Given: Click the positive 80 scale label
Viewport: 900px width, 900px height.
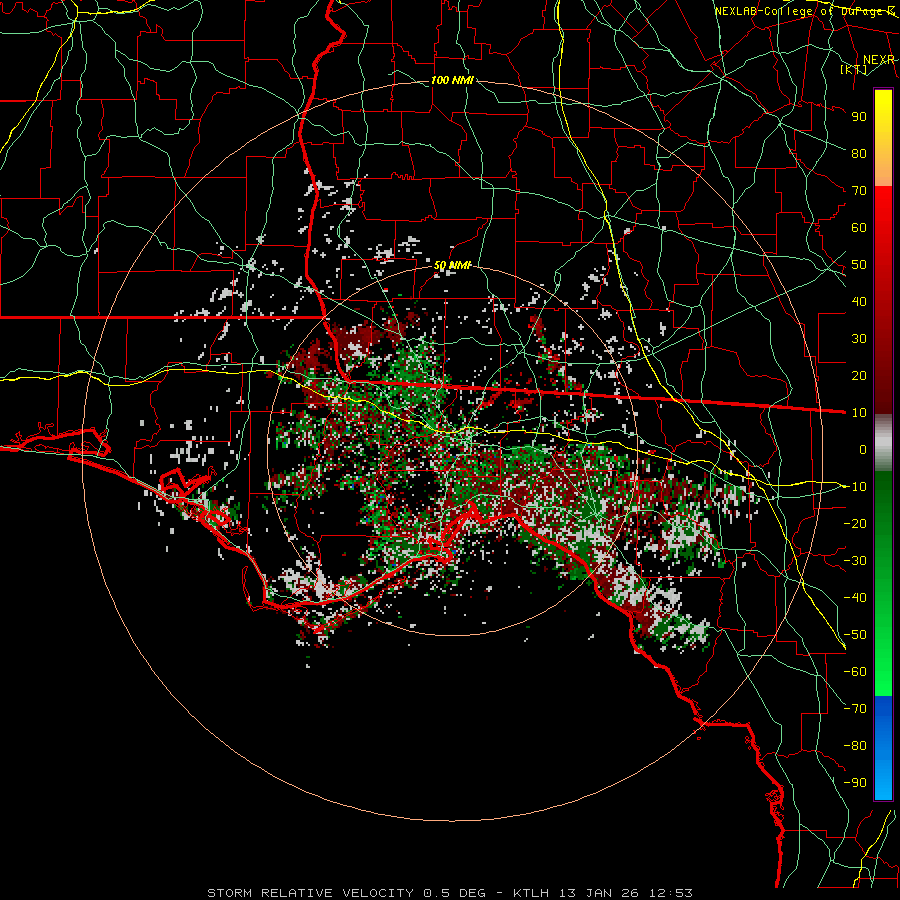Looking at the screenshot, I should (x=859, y=153).
